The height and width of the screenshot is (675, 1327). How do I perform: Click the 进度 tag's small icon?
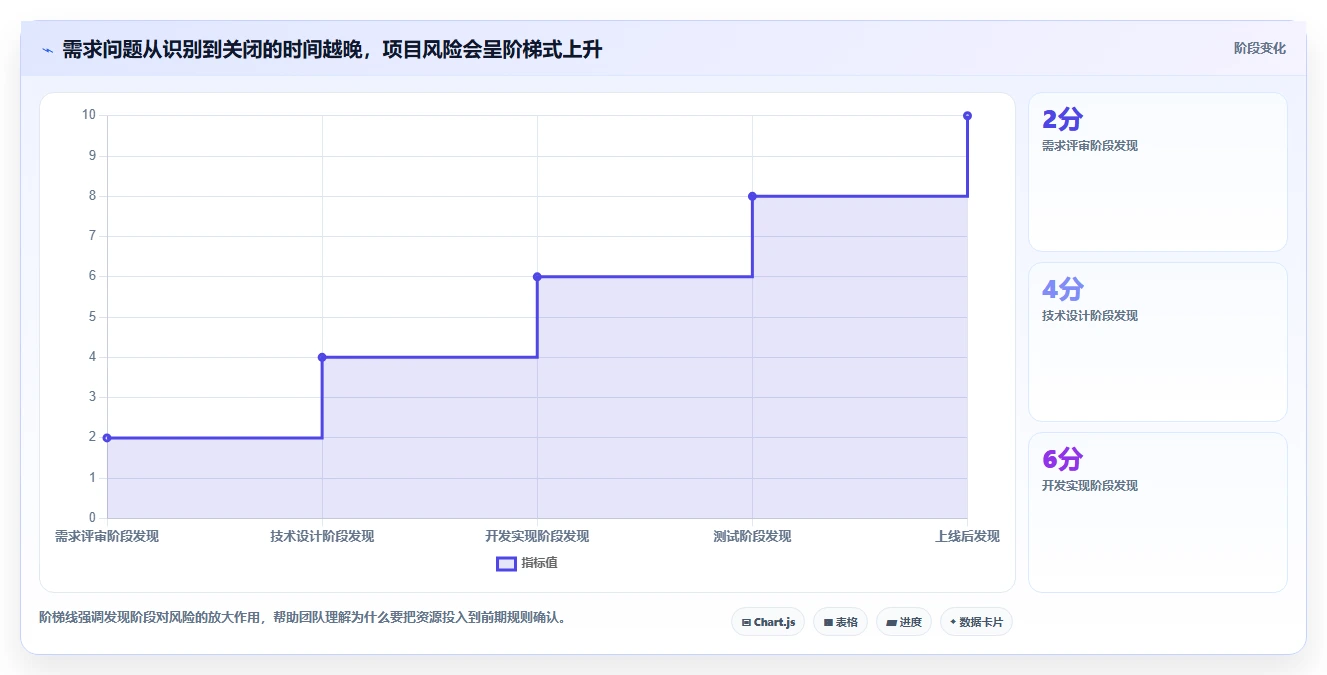pyautogui.click(x=891, y=622)
